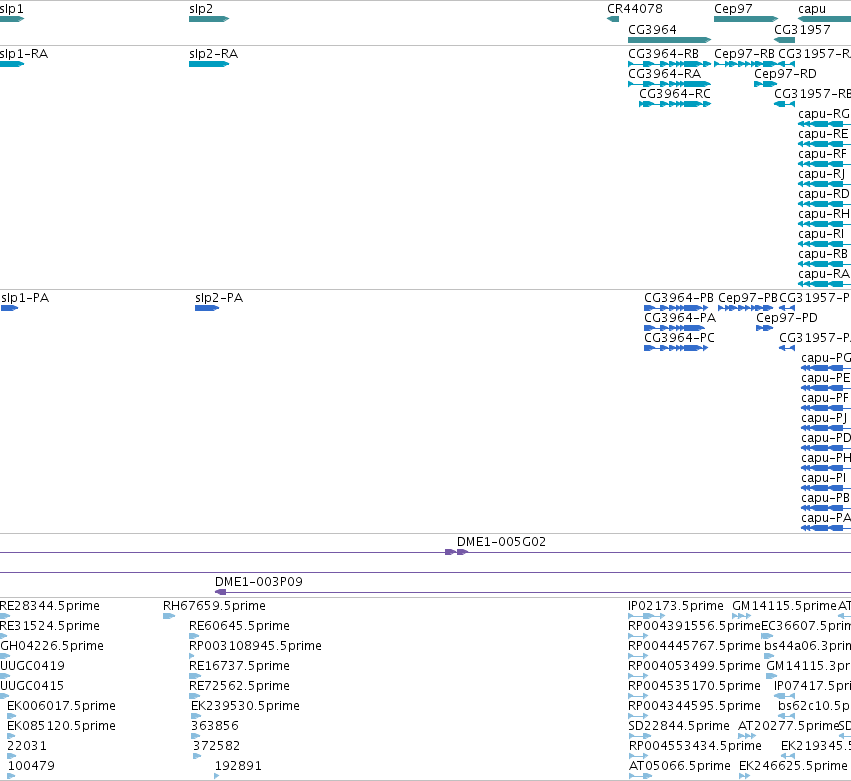Select the slp2 gene label
The width and height of the screenshot is (851, 781).
coord(201,9)
